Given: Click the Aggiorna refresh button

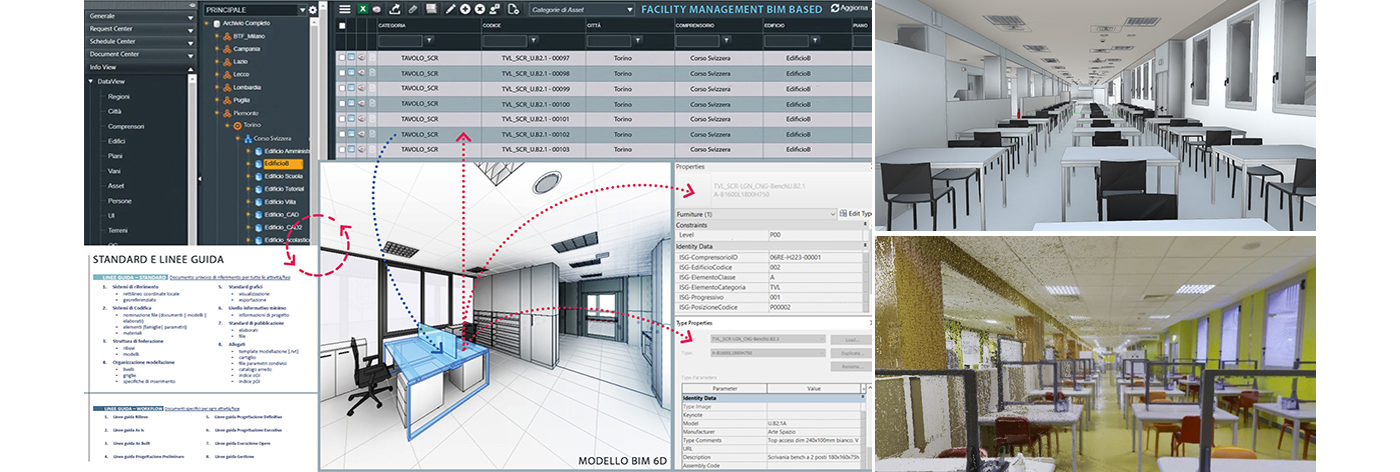Looking at the screenshot, I should [849, 8].
